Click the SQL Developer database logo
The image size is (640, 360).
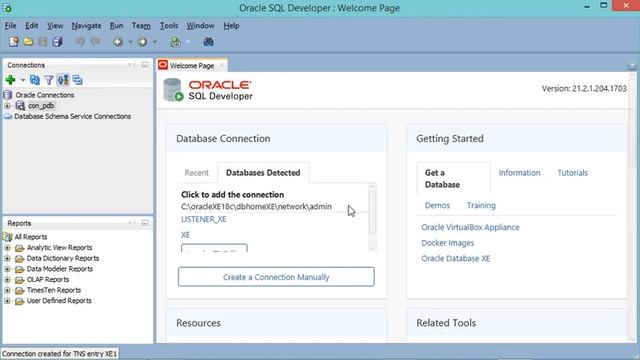[x=173, y=90]
